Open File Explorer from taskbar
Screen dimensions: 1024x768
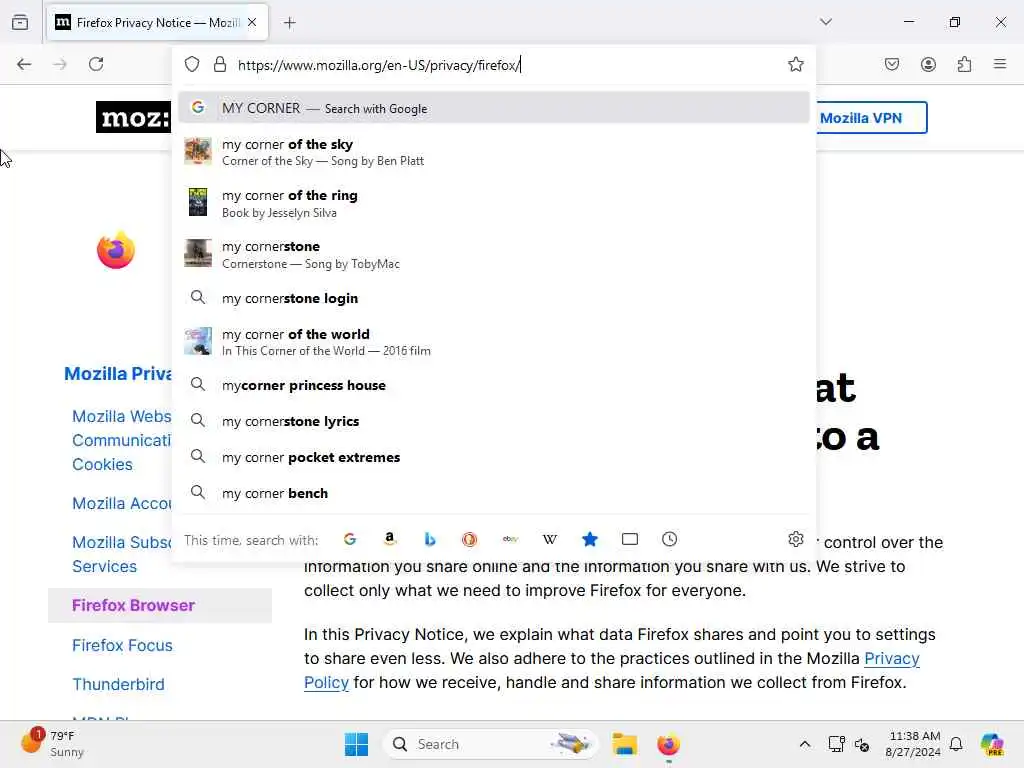click(x=624, y=744)
